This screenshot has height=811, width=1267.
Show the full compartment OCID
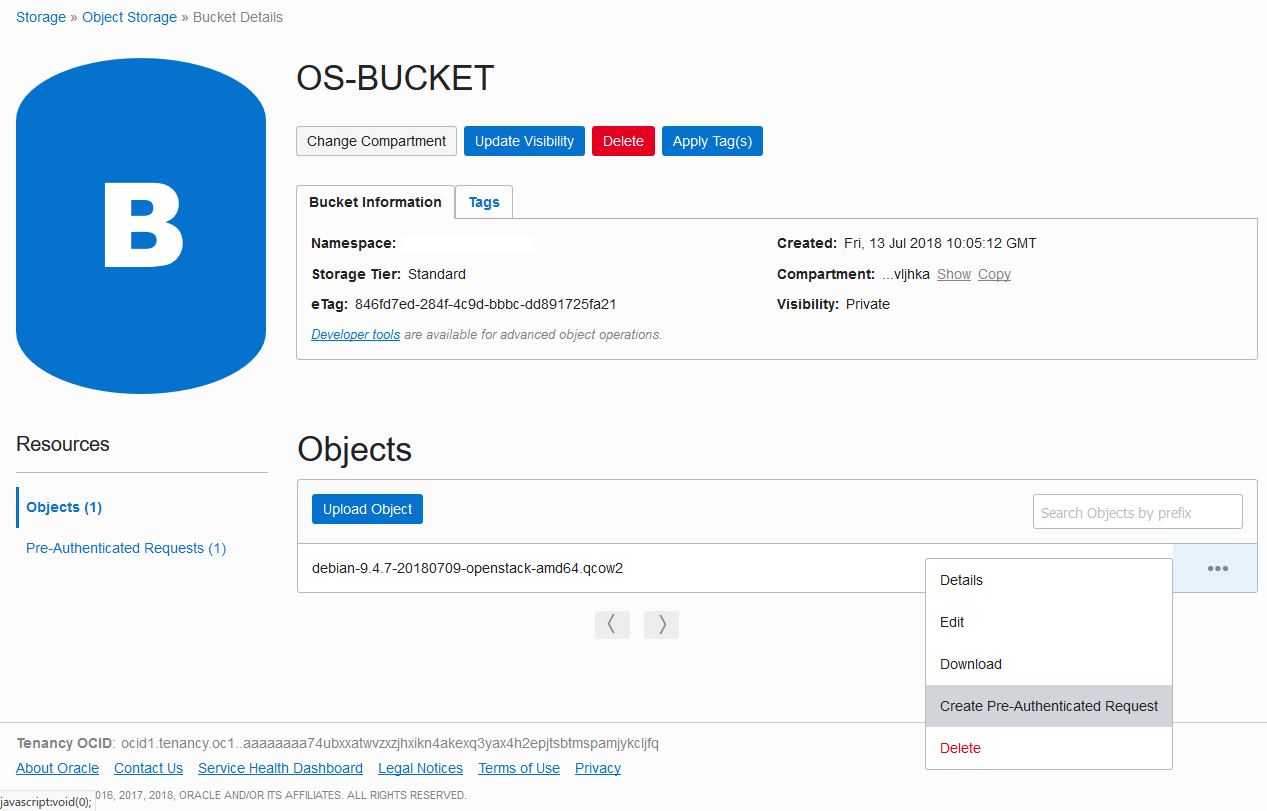(954, 274)
